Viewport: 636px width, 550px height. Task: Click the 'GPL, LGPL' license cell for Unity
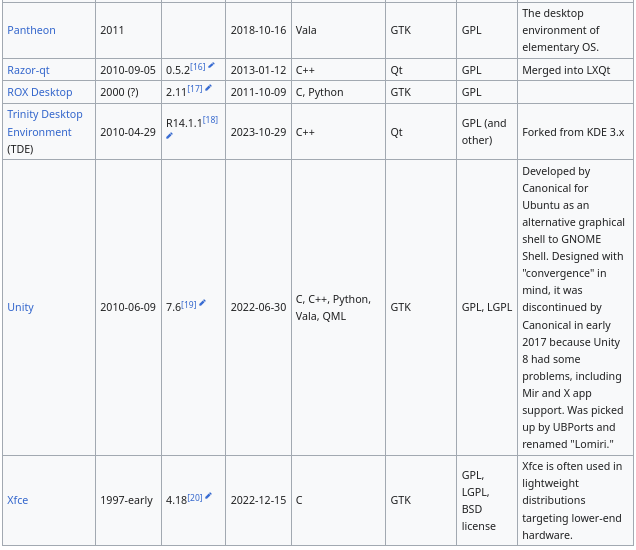[x=487, y=307]
